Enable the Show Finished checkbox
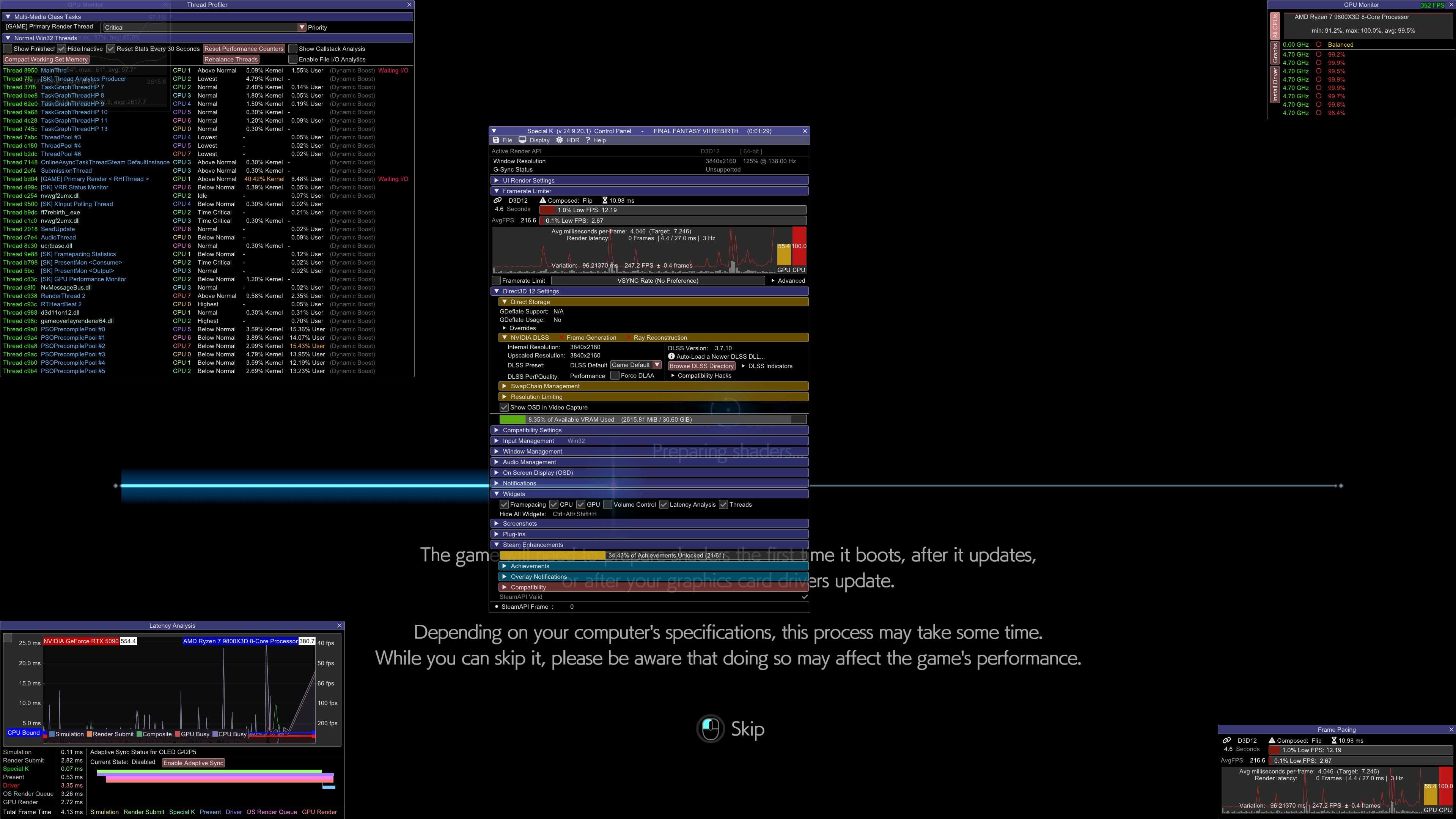 [x=8, y=49]
